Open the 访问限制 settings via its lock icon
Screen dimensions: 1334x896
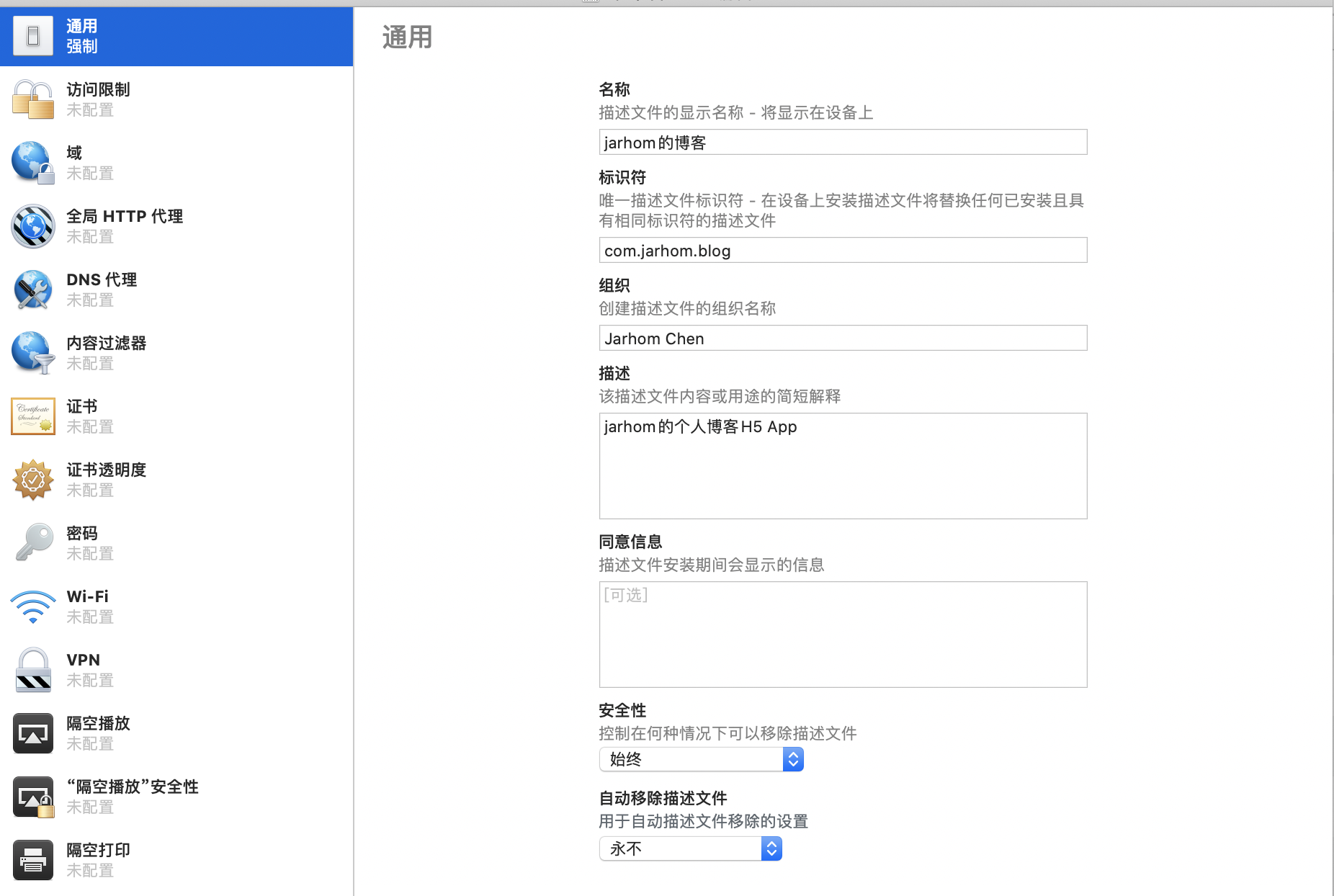pos(32,99)
